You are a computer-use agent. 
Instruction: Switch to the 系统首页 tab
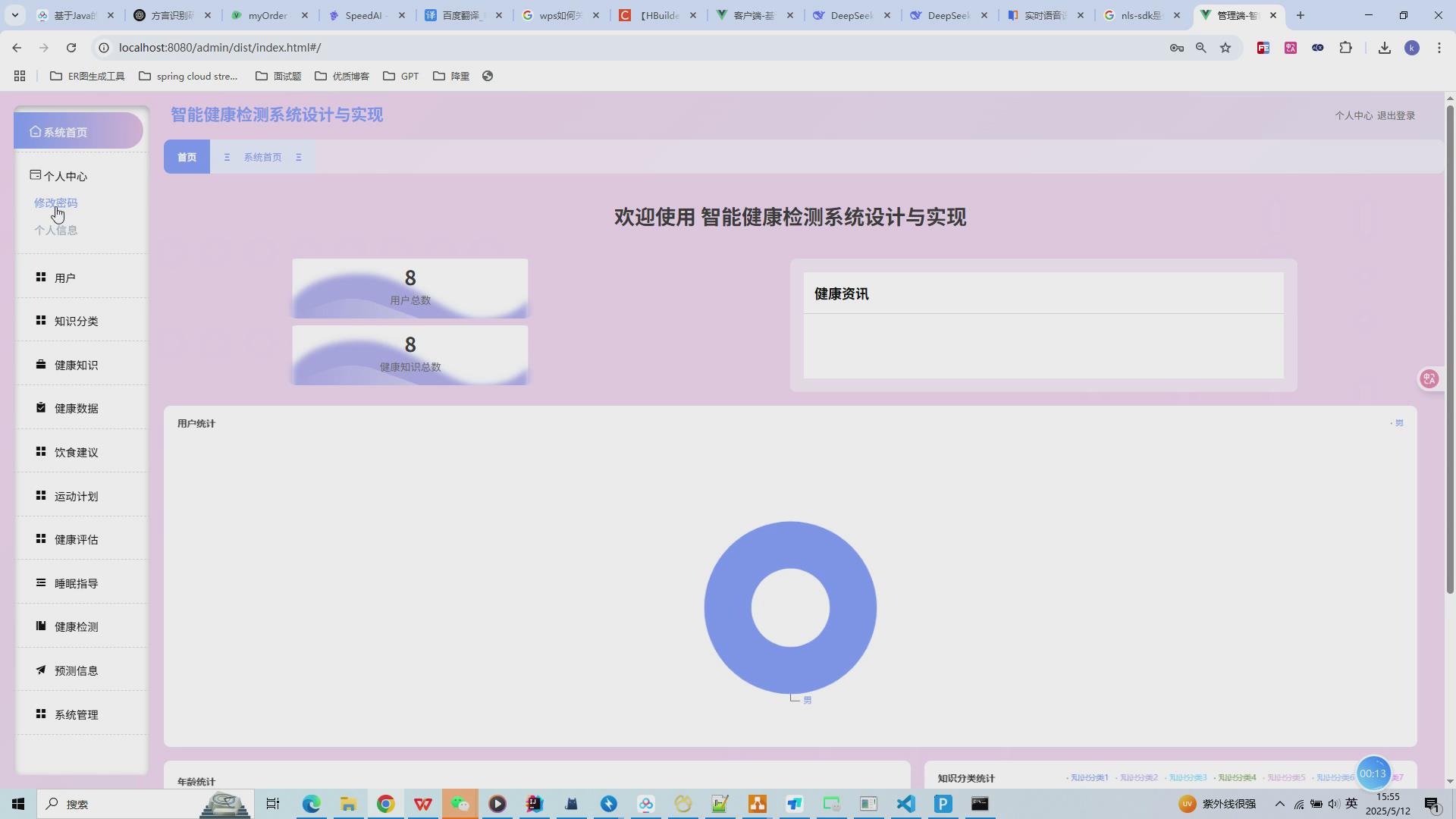(x=262, y=157)
